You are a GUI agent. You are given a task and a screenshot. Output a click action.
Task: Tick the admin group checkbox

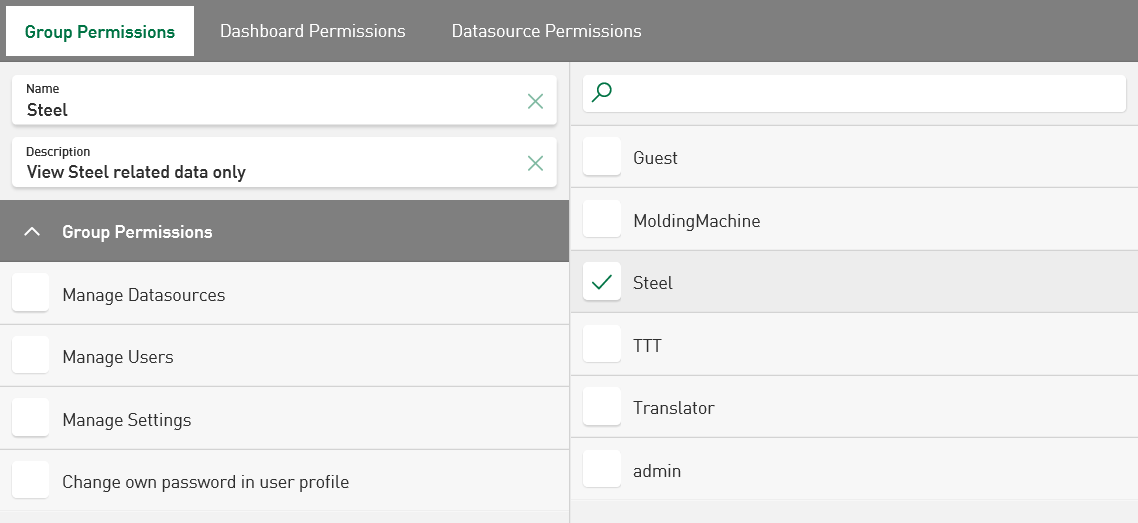pos(602,470)
